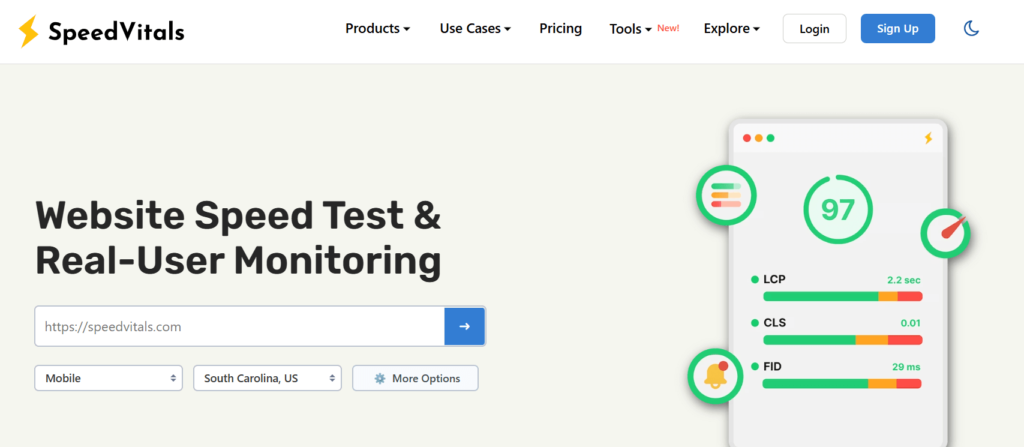Click the LCP progress bar

[842, 297]
